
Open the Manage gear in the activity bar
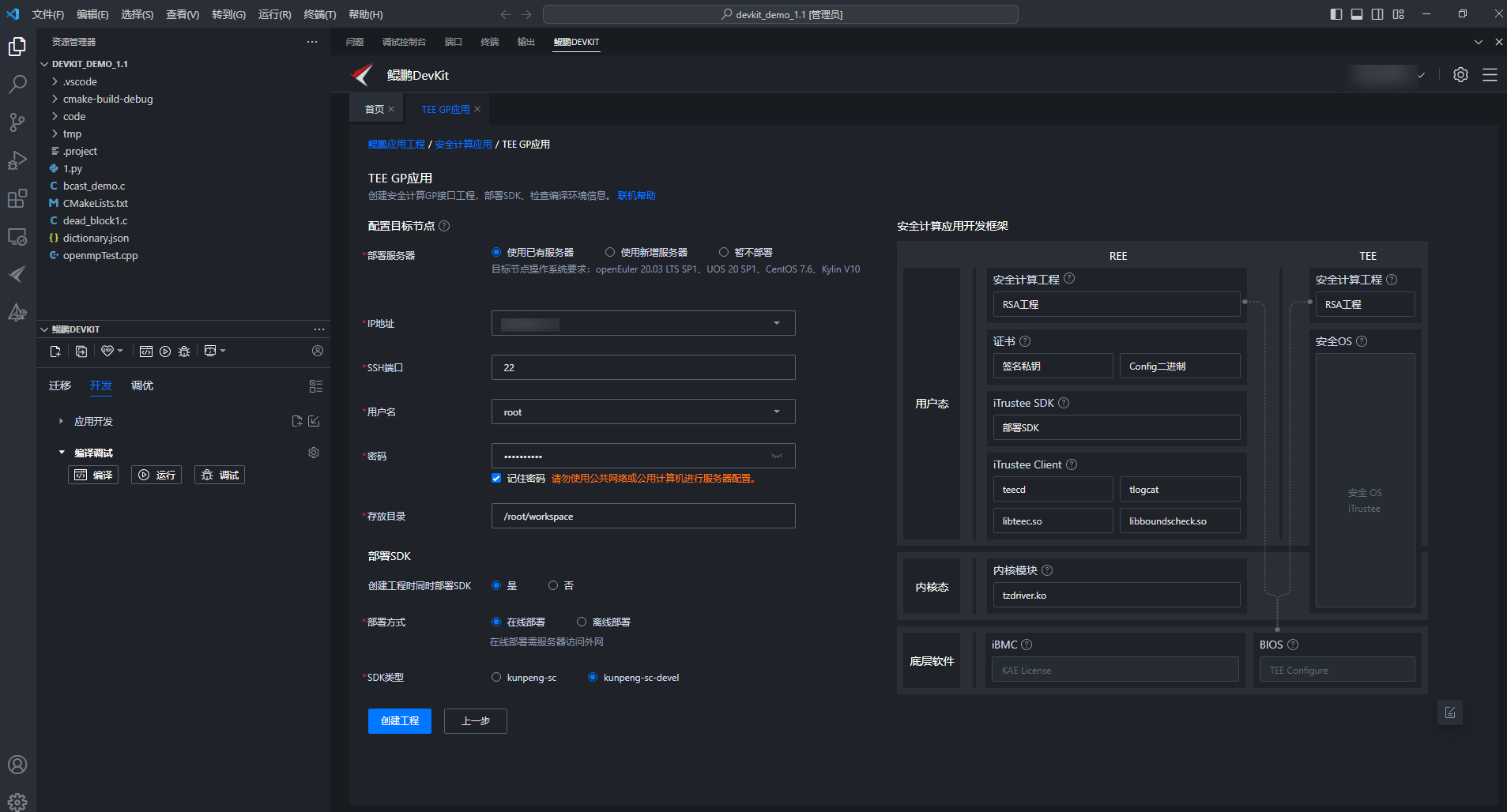tap(17, 802)
